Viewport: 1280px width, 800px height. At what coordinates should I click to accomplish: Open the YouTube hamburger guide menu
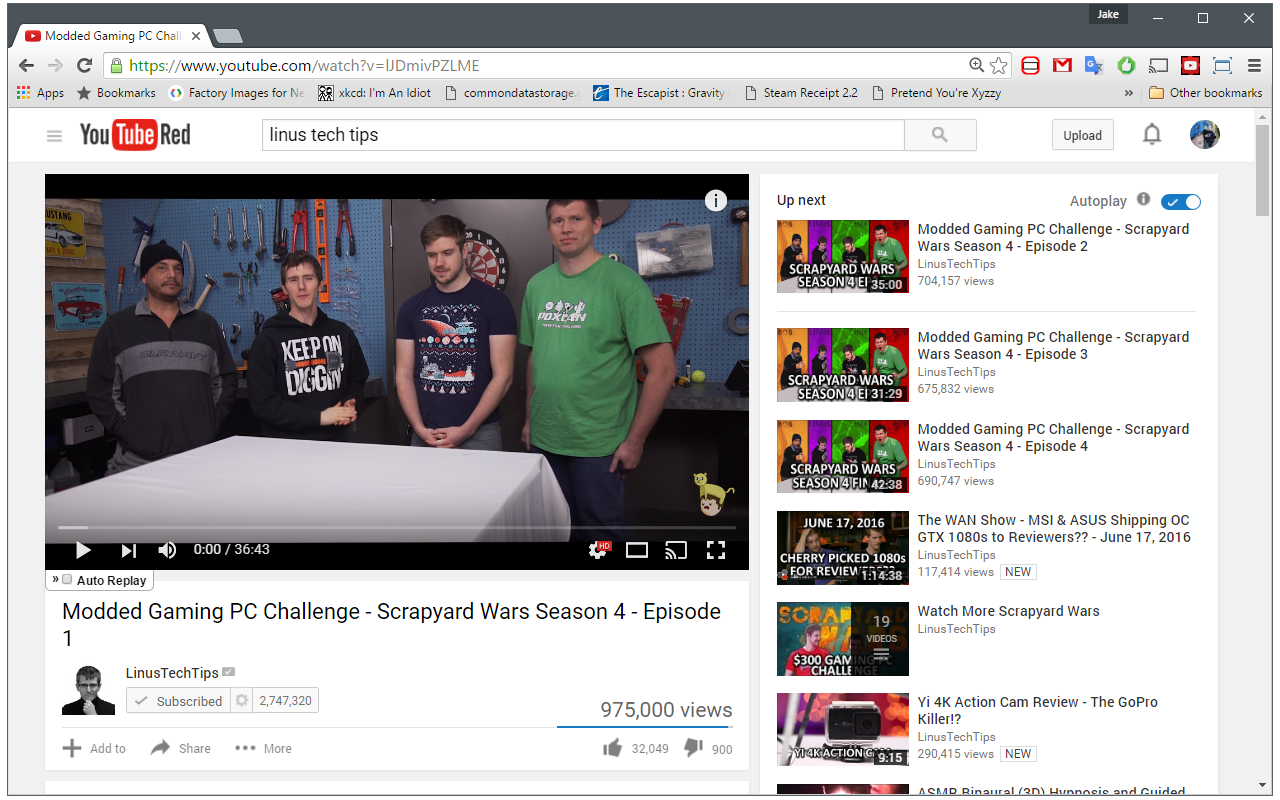(54, 136)
